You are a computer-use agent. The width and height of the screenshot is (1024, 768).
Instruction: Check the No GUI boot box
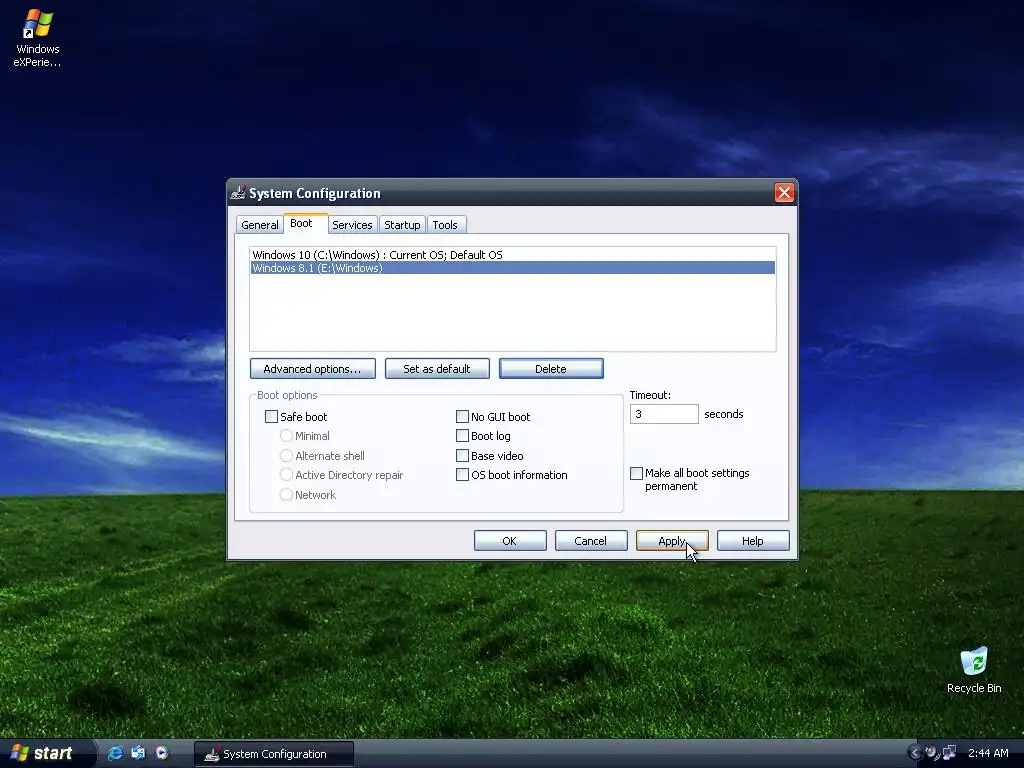[462, 417]
